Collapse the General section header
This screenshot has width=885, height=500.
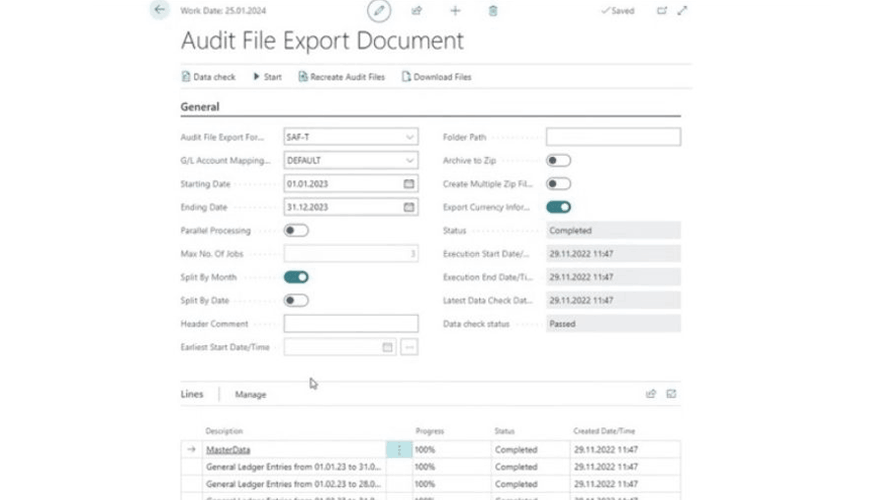click(x=200, y=107)
